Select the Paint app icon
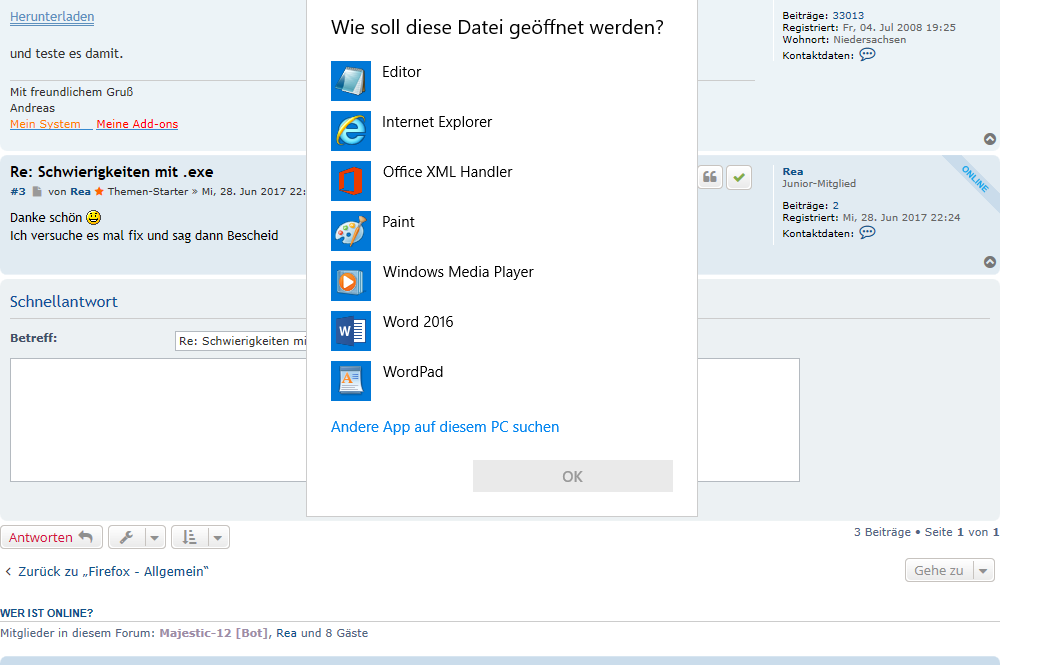Image resolution: width=1050 pixels, height=665 pixels. [x=350, y=231]
